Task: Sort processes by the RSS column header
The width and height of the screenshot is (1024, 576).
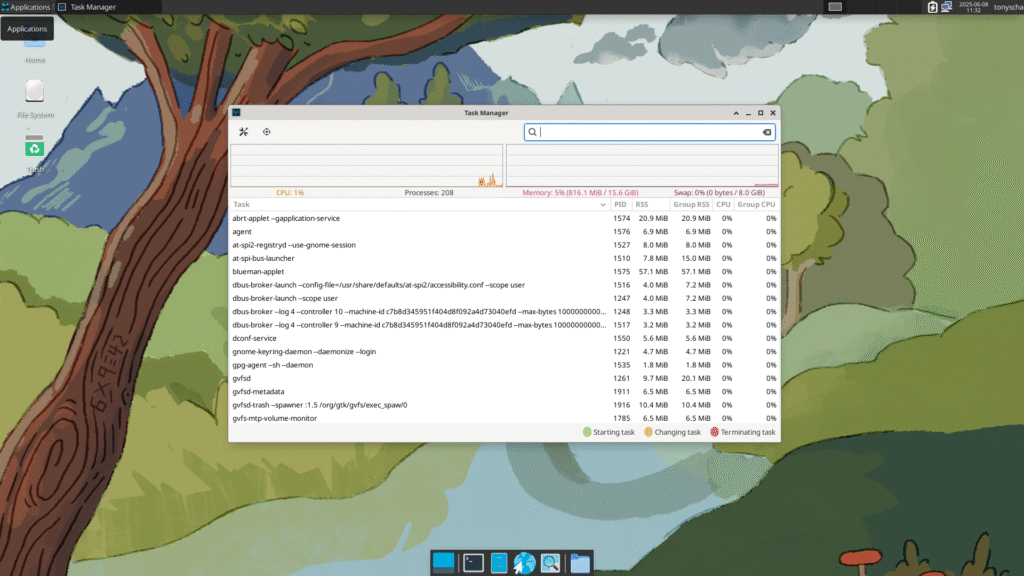Action: coord(642,204)
